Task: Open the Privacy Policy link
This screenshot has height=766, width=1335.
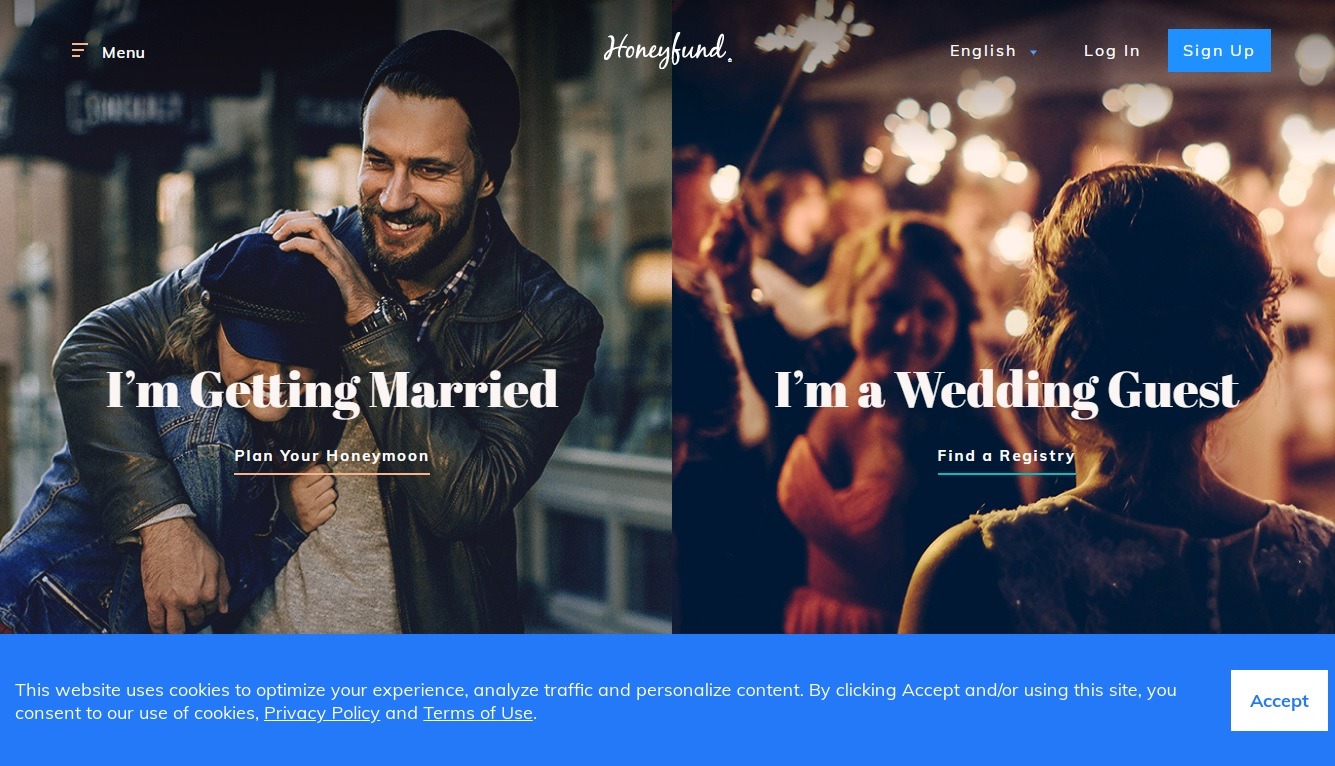Action: (x=322, y=713)
